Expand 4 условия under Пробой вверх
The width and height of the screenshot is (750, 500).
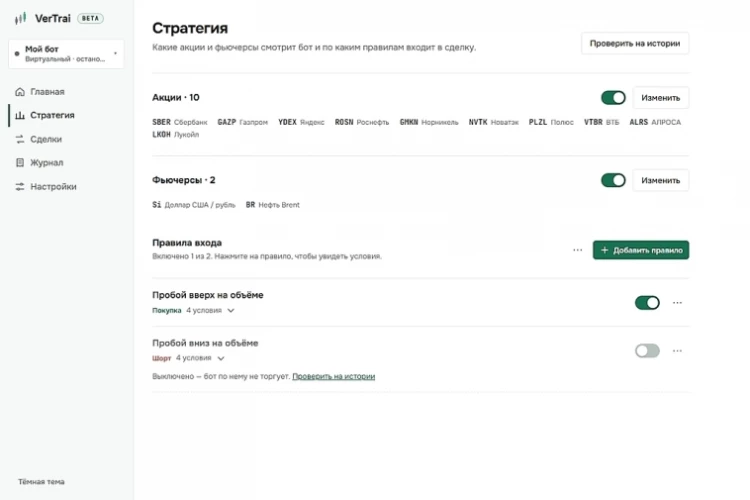[x=210, y=311]
